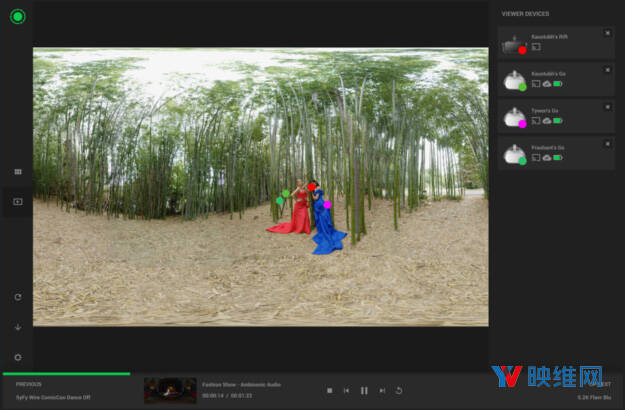The image size is (625, 410).
Task: Restart the video with the replay icon
Action: tap(399, 391)
